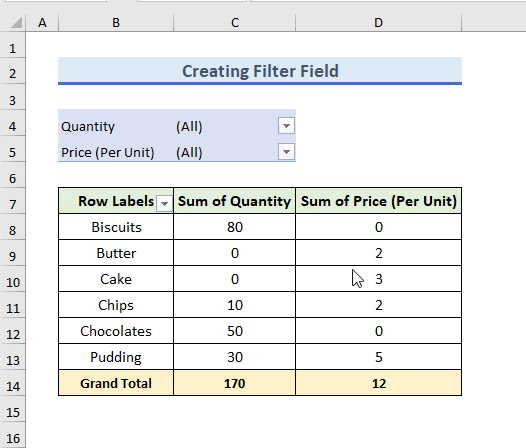
Task: Select the 'Chocolates' cell
Action: (x=116, y=331)
